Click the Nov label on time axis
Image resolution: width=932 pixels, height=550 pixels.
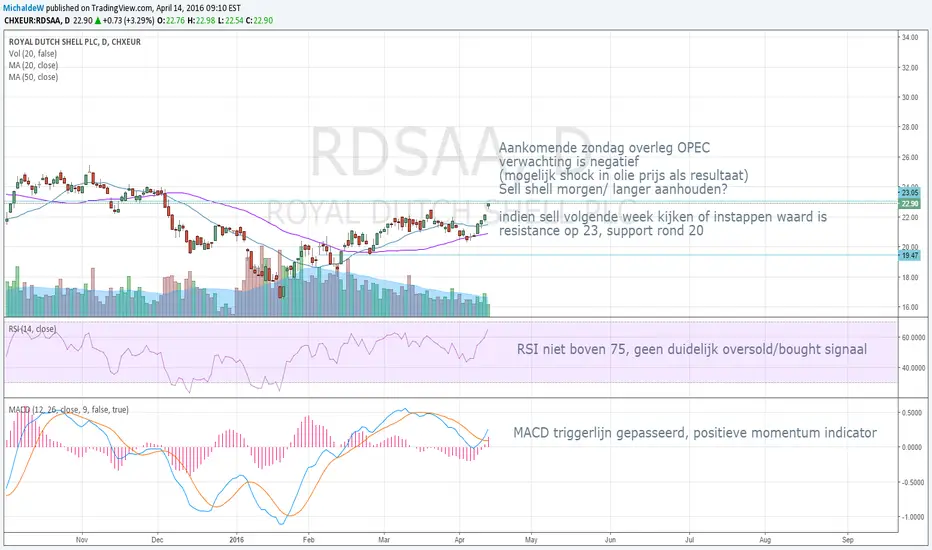click(x=82, y=540)
